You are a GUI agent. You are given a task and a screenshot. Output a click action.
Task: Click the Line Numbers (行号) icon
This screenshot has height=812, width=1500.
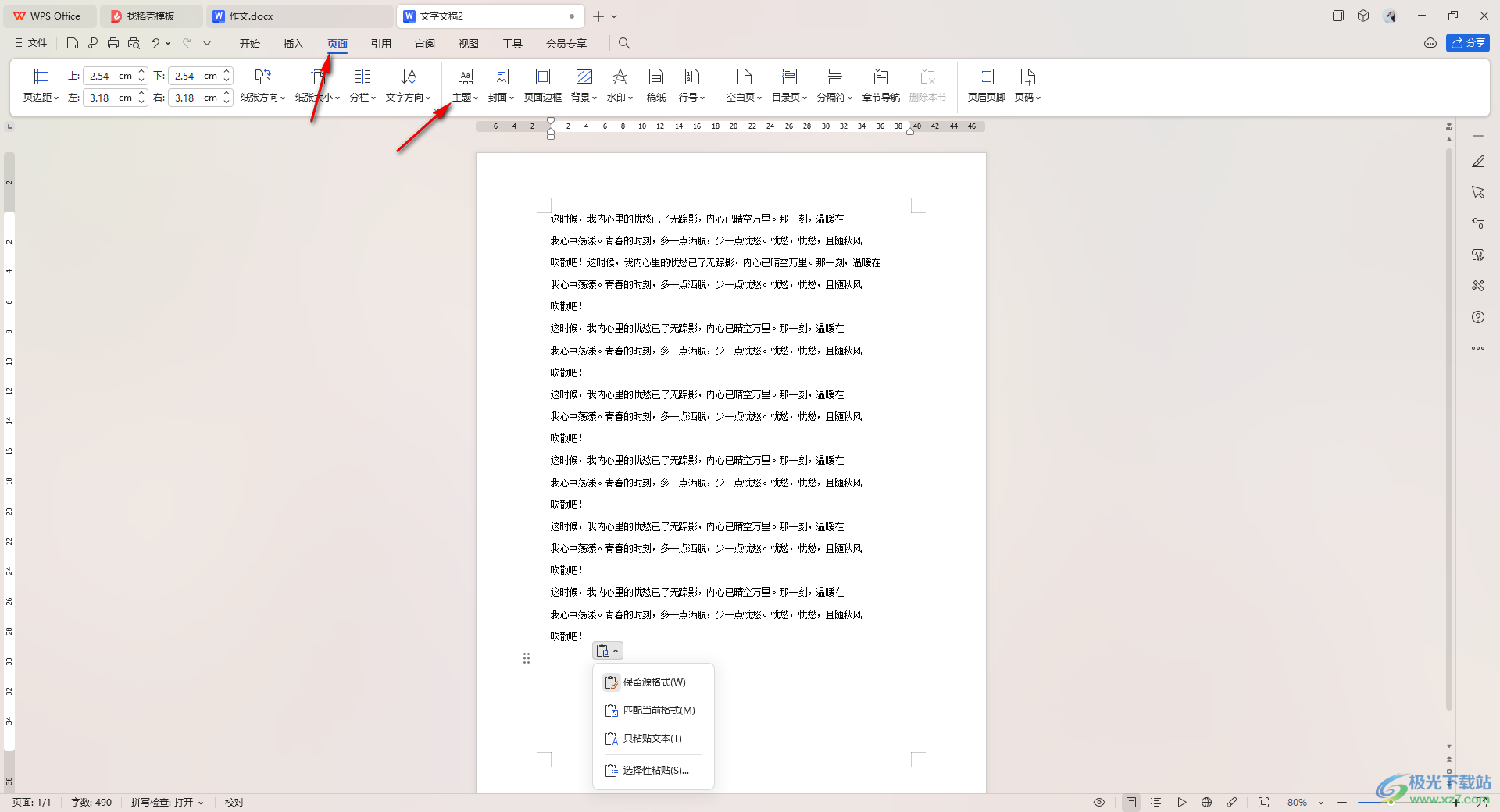pyautogui.click(x=692, y=77)
